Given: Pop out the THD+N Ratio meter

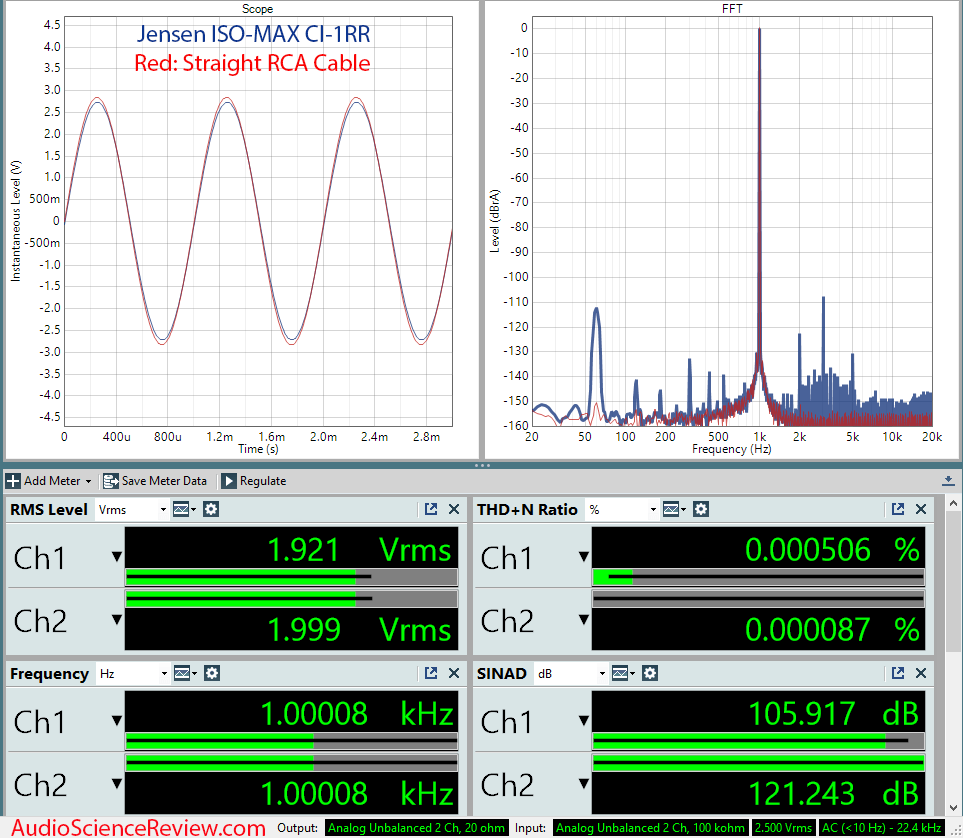Looking at the screenshot, I should point(898,509).
